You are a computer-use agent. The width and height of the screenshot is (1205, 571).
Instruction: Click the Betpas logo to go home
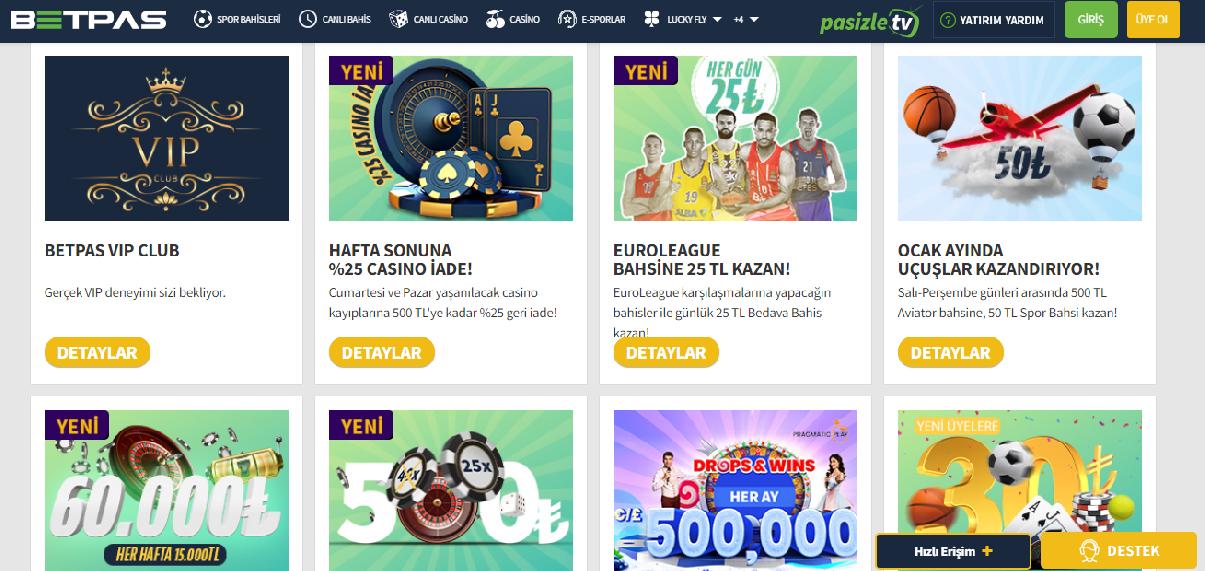pyautogui.click(x=89, y=19)
